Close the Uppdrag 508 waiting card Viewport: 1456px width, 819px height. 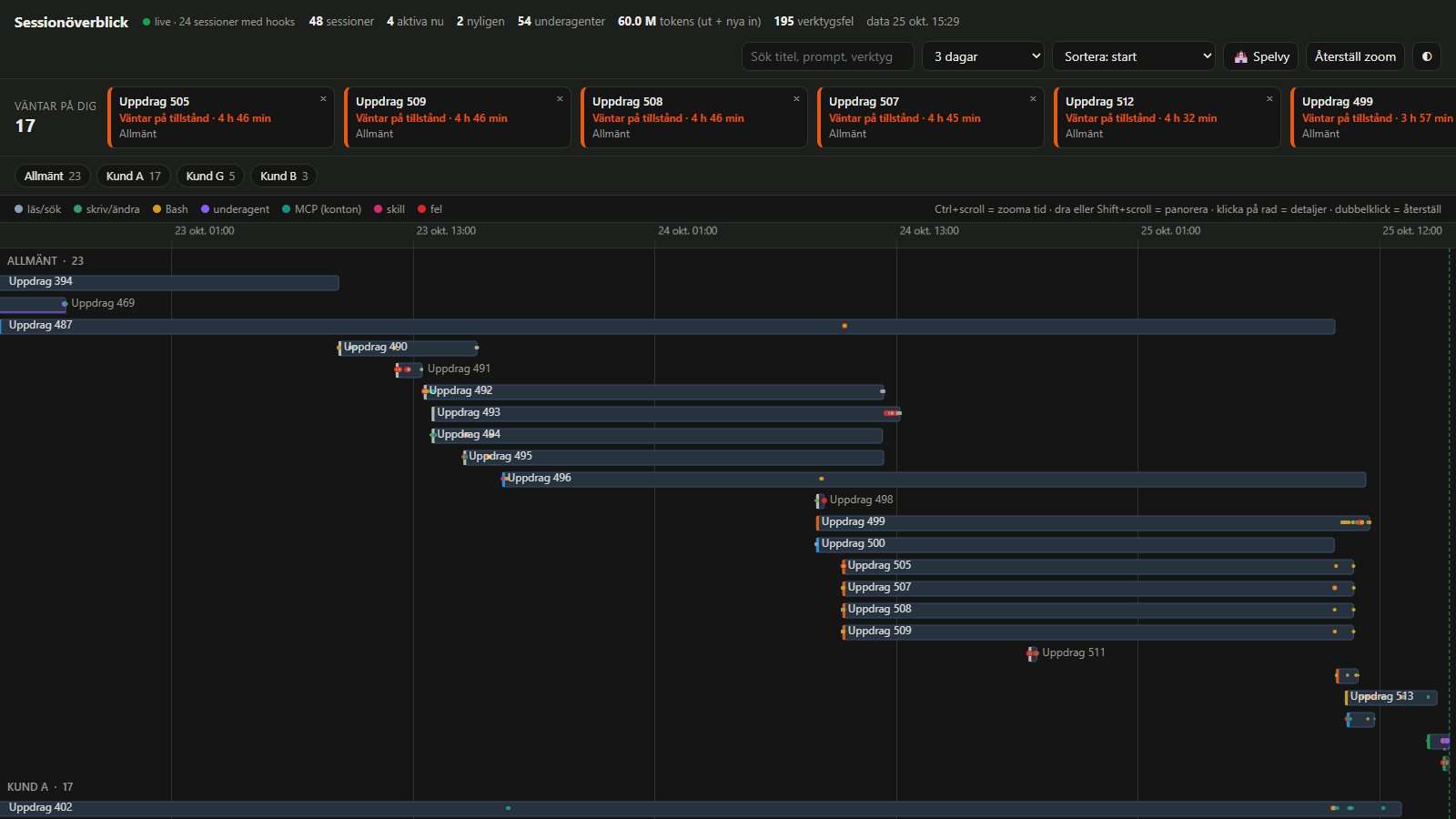[x=796, y=99]
